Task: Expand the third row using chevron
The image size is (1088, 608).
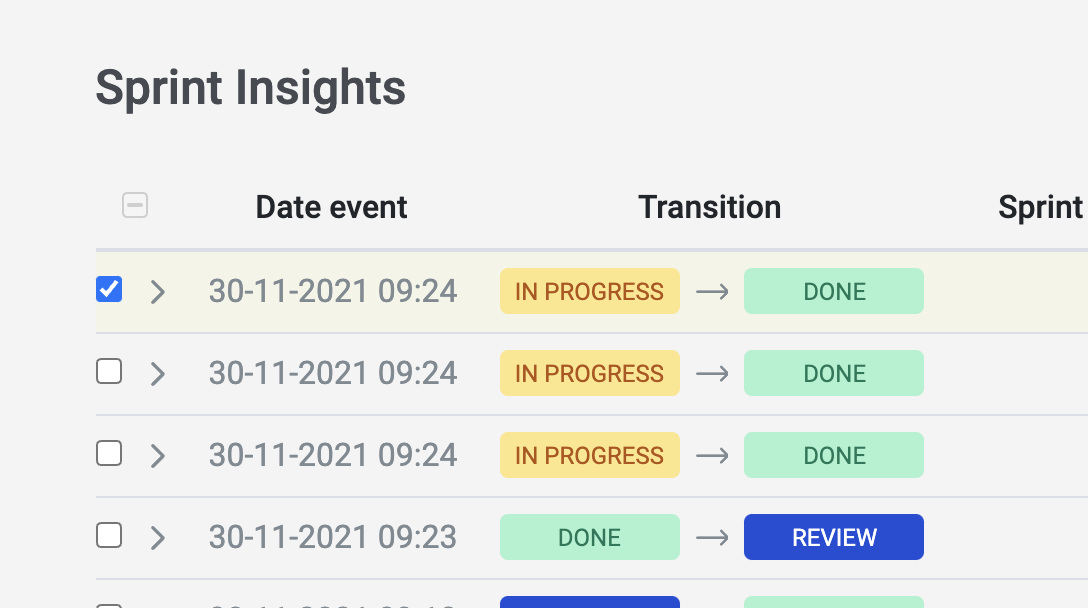Action: tap(157, 456)
